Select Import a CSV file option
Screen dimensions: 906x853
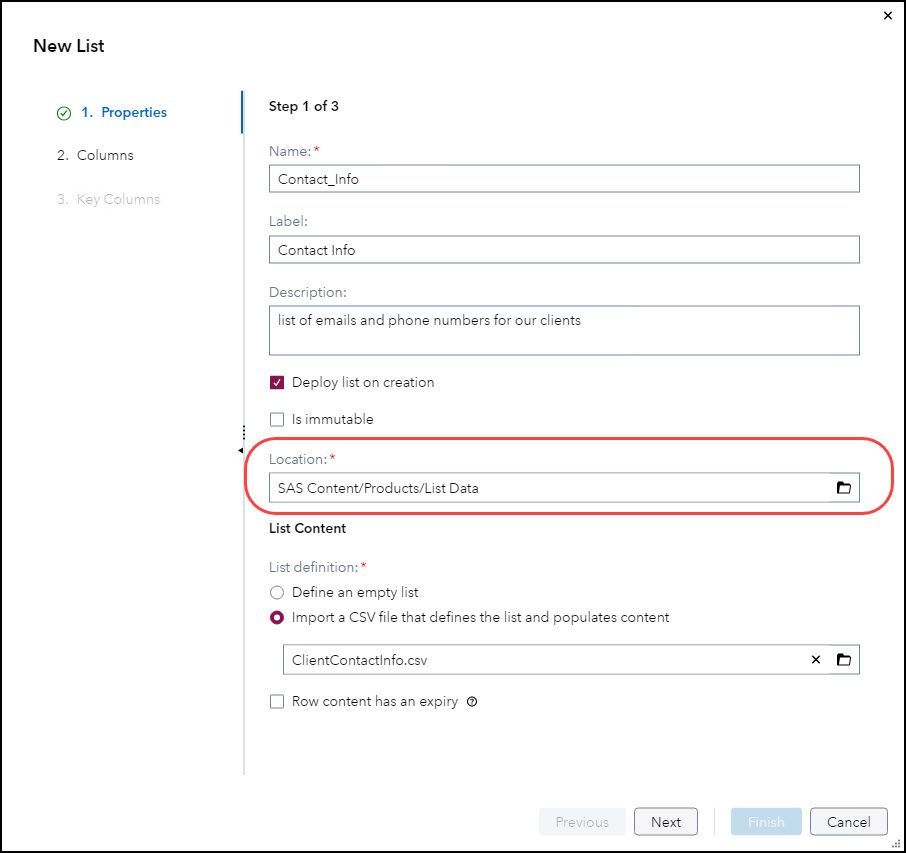277,618
